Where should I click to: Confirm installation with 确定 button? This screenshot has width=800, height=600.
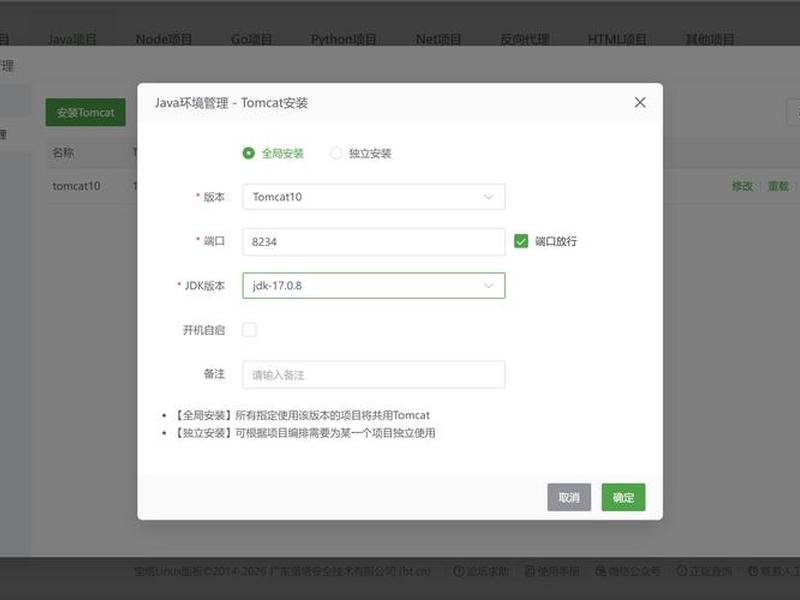pos(623,497)
